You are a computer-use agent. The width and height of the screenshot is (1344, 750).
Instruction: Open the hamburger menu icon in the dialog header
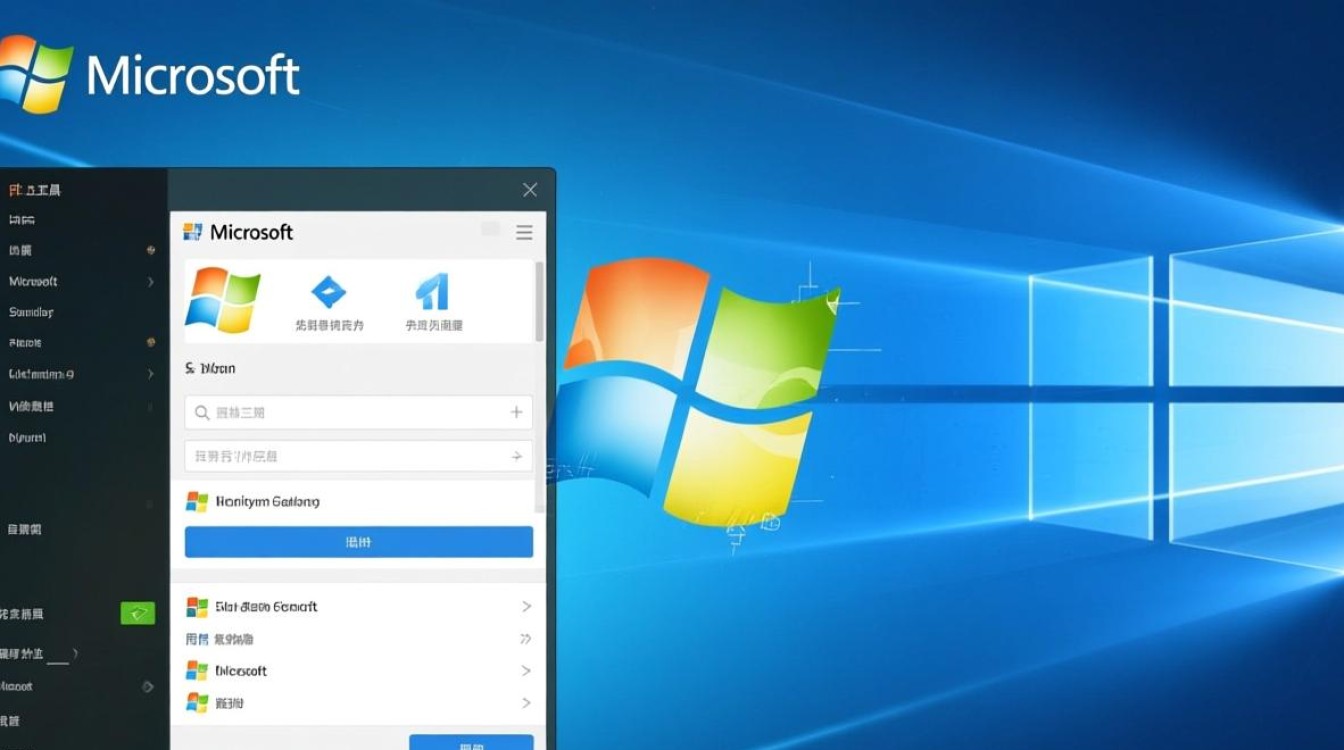click(524, 232)
